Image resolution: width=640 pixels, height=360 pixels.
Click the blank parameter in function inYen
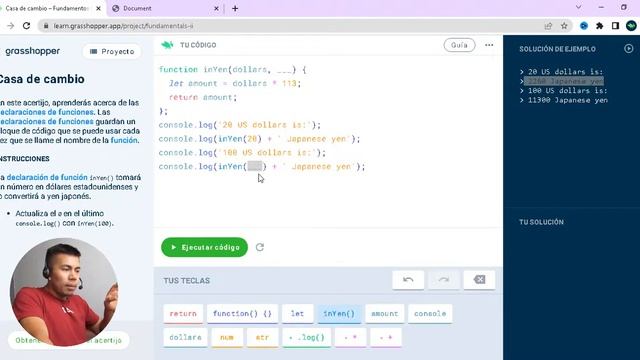(x=284, y=70)
